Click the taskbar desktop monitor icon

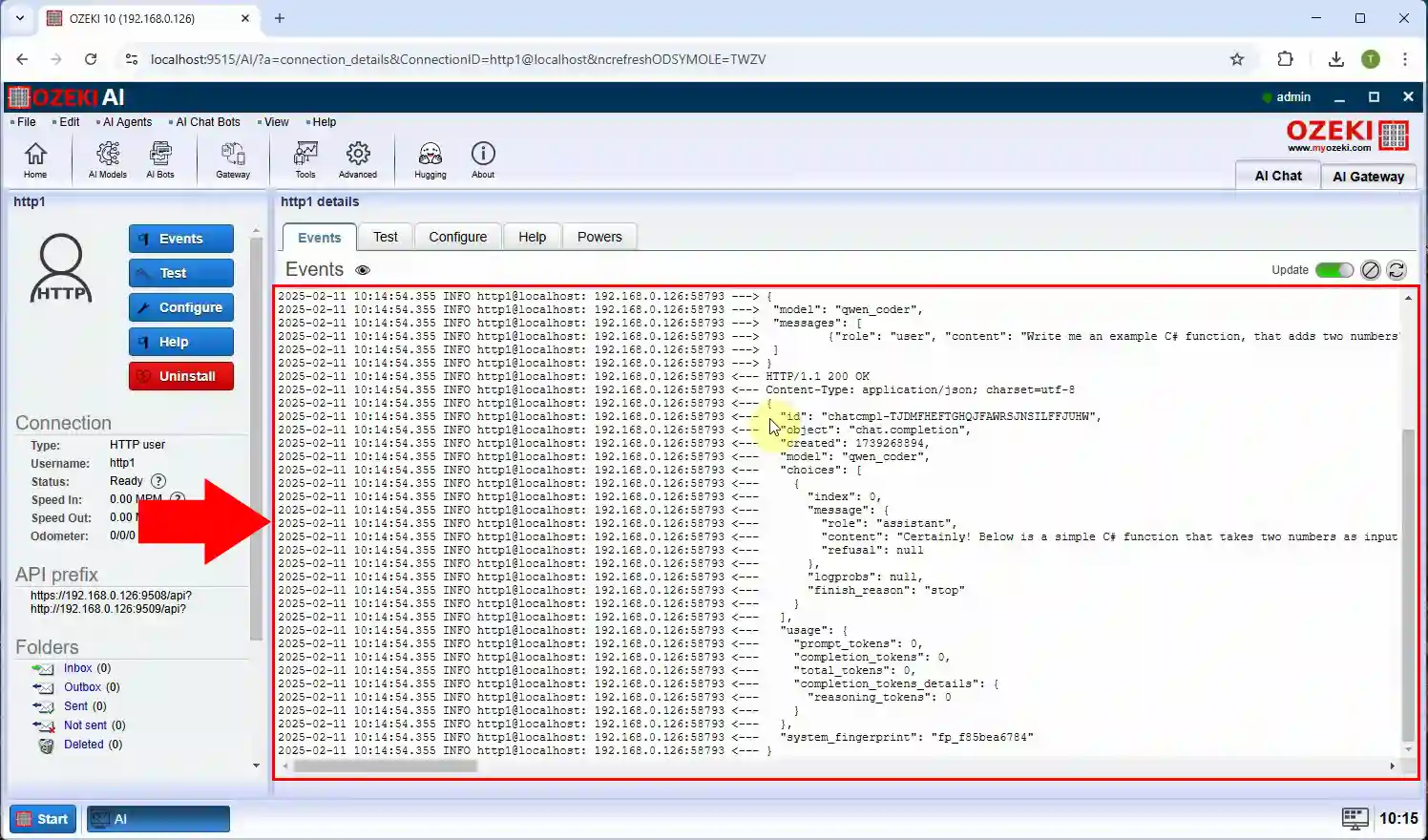point(1355,818)
